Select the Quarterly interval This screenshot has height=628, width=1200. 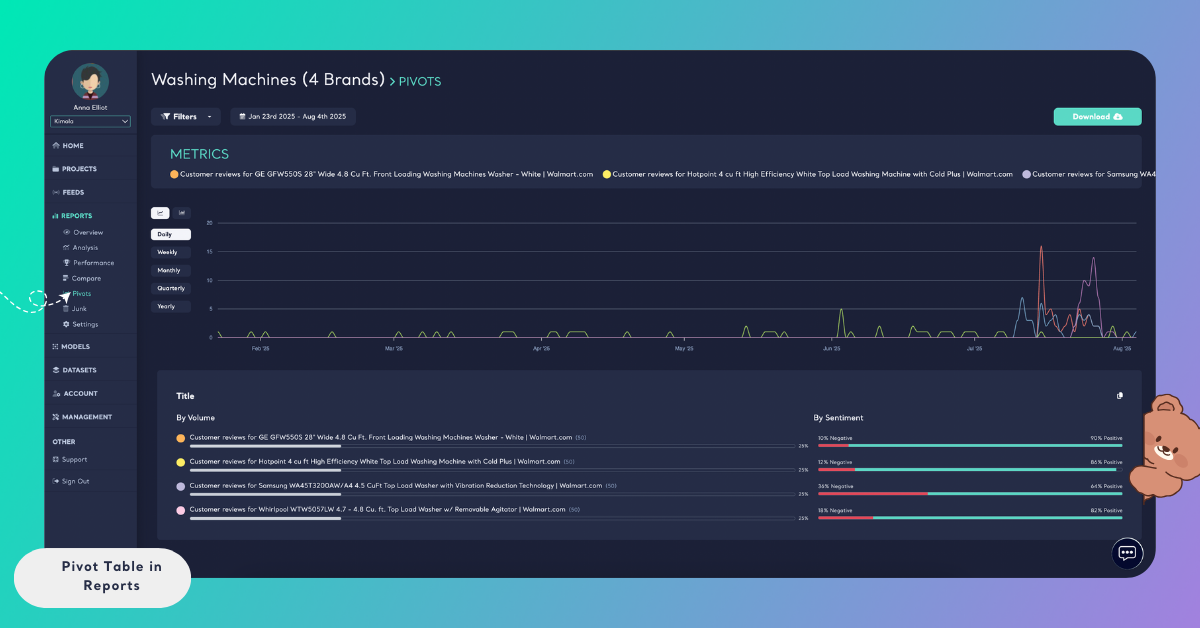coord(171,288)
